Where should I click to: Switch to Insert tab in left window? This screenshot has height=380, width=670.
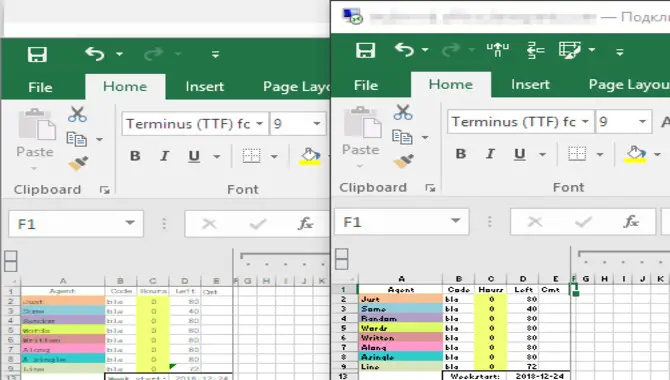(x=204, y=87)
